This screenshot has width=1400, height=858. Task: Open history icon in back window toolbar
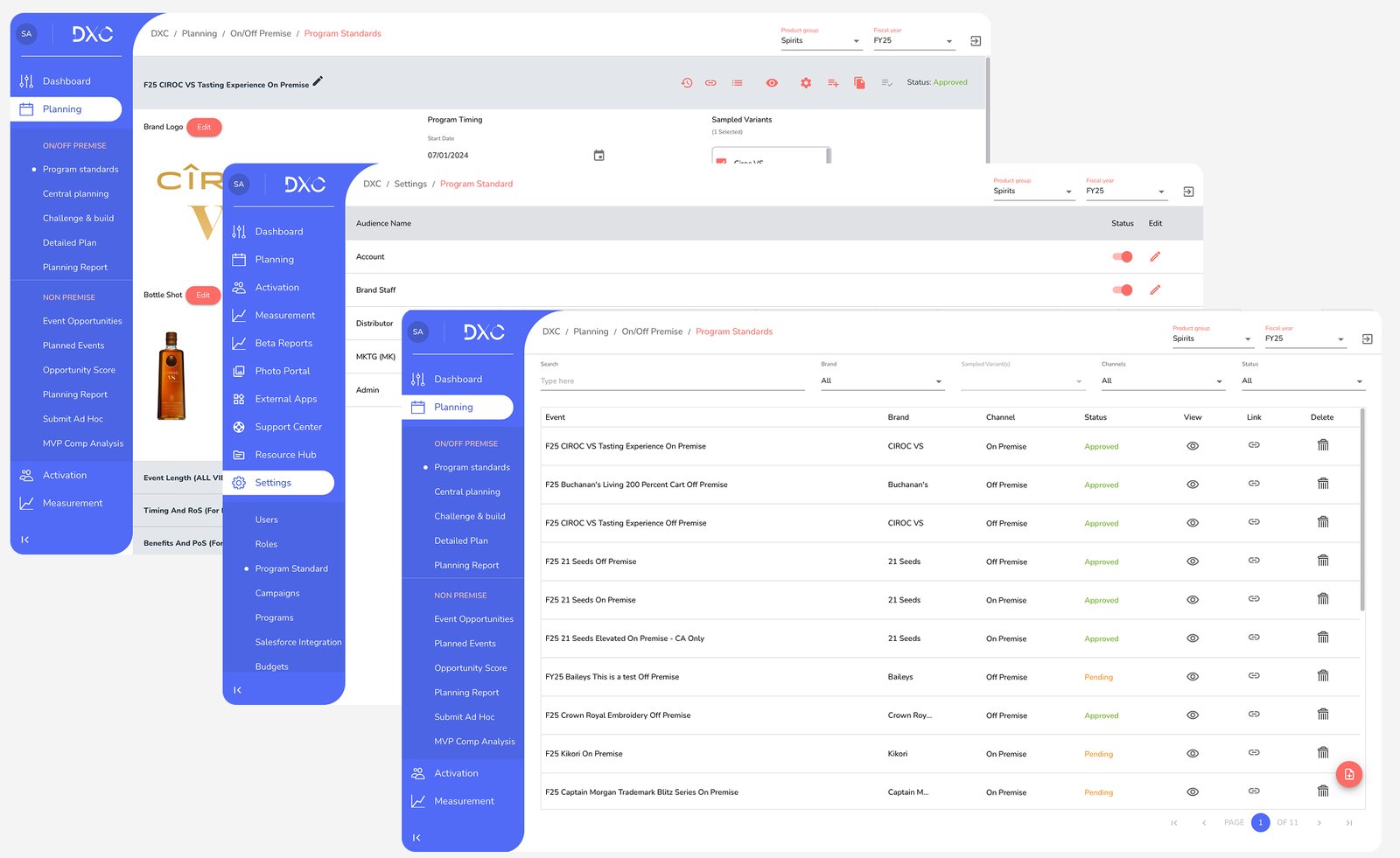pos(687,83)
